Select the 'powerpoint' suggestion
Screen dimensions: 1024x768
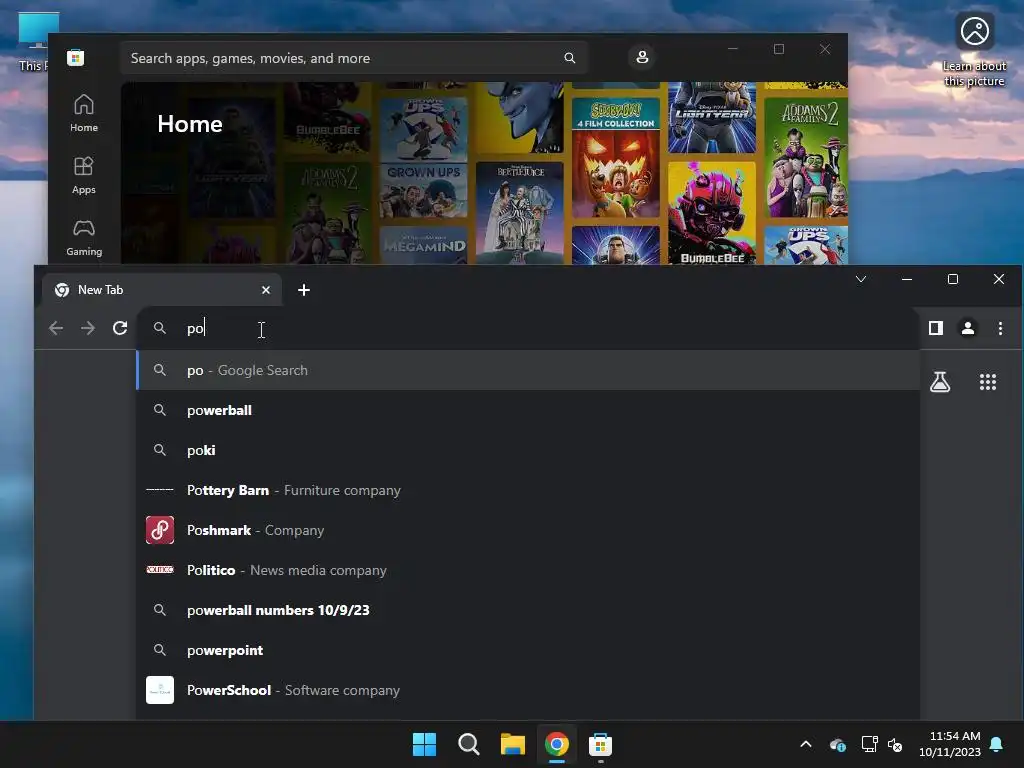pyautogui.click(x=528, y=650)
